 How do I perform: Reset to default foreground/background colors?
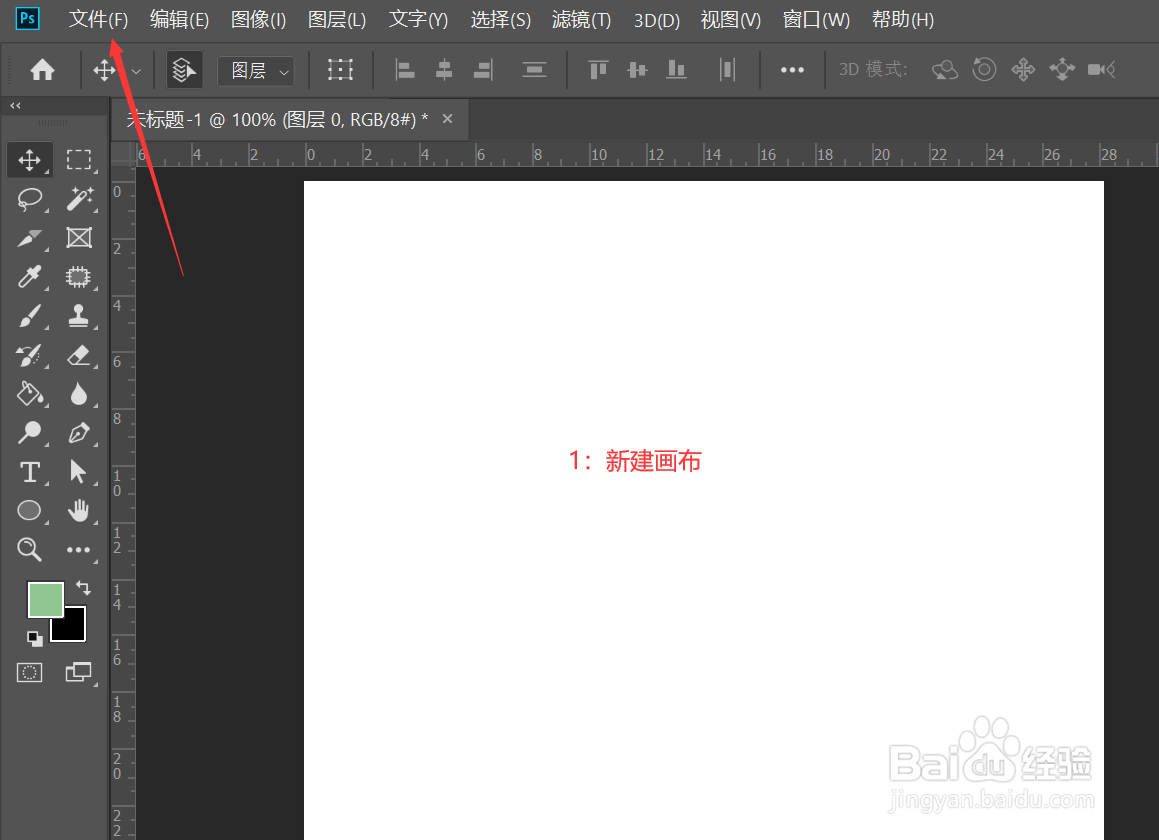35,638
